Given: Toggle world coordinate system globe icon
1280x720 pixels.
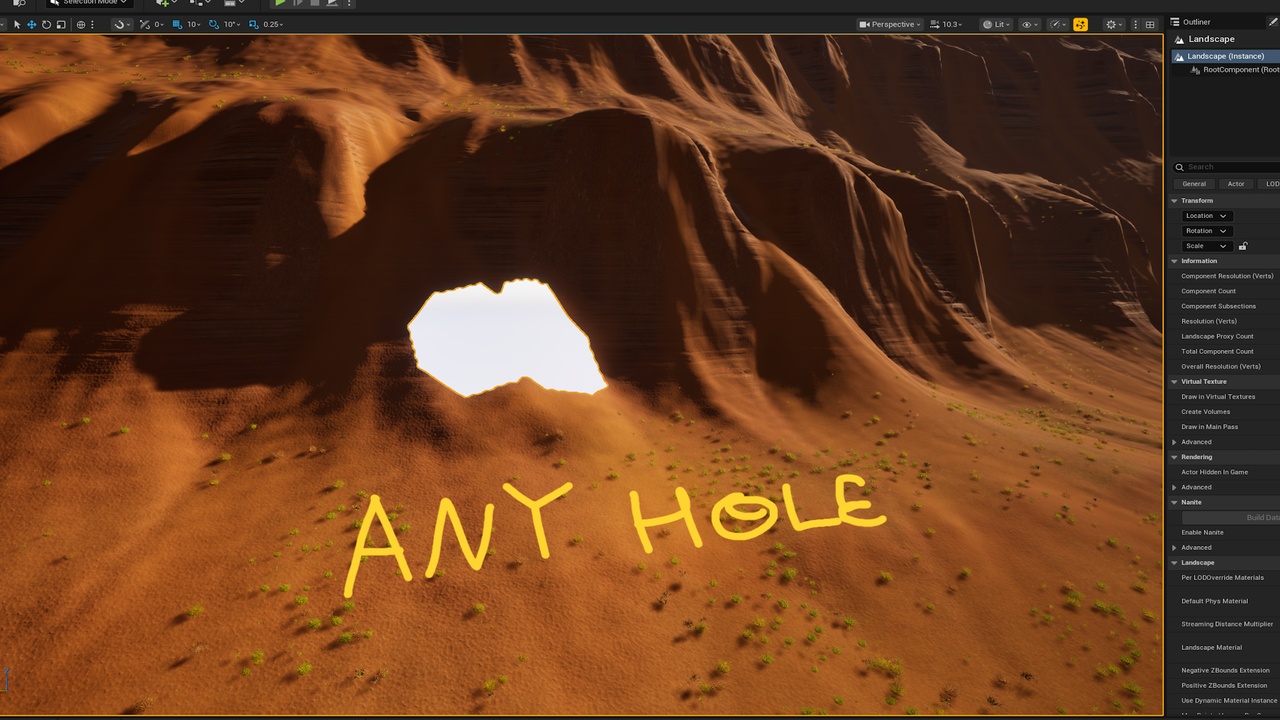Looking at the screenshot, I should tap(81, 24).
